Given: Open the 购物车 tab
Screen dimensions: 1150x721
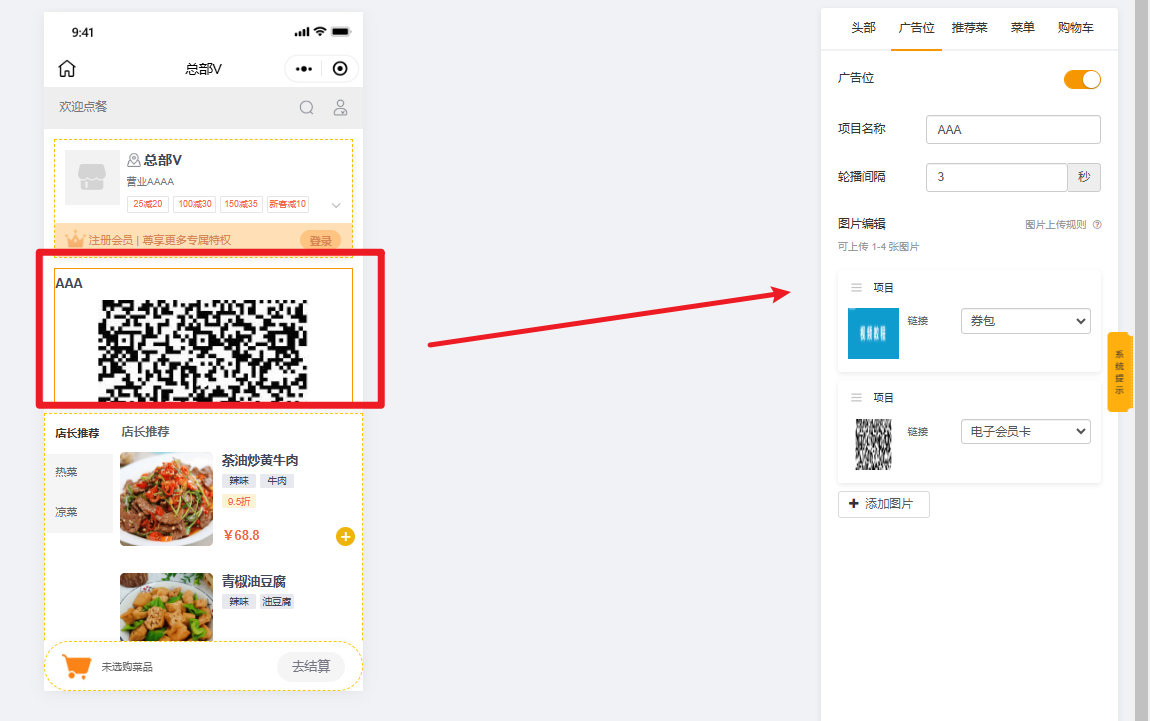Looking at the screenshot, I should point(1075,28).
